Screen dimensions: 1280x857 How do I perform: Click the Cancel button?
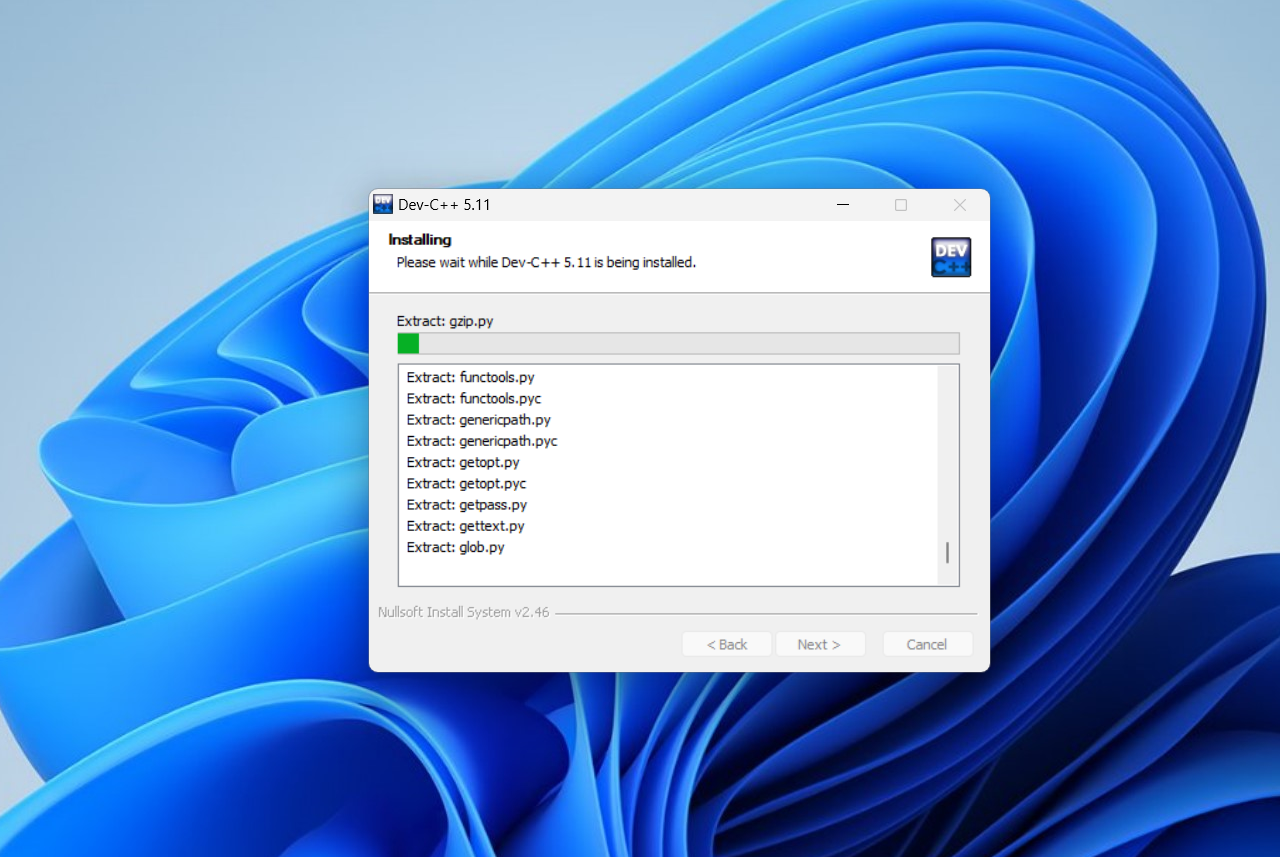927,644
